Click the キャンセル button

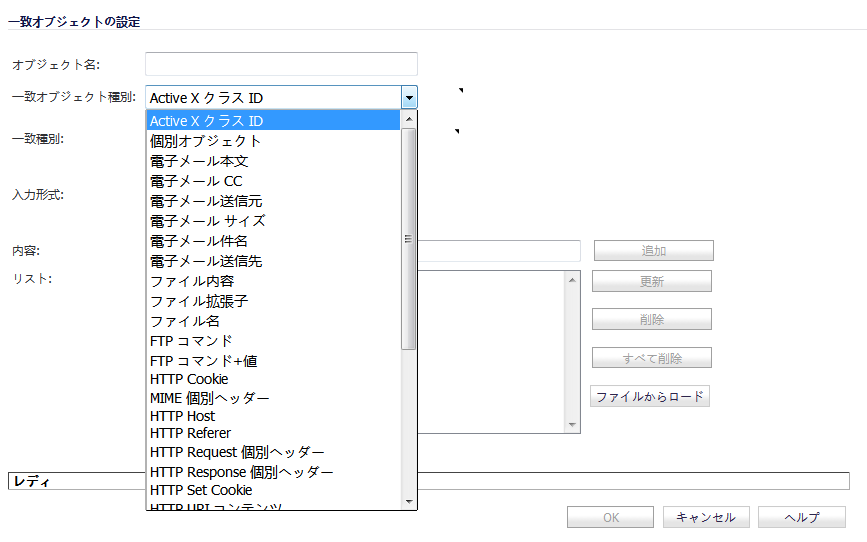click(706, 517)
